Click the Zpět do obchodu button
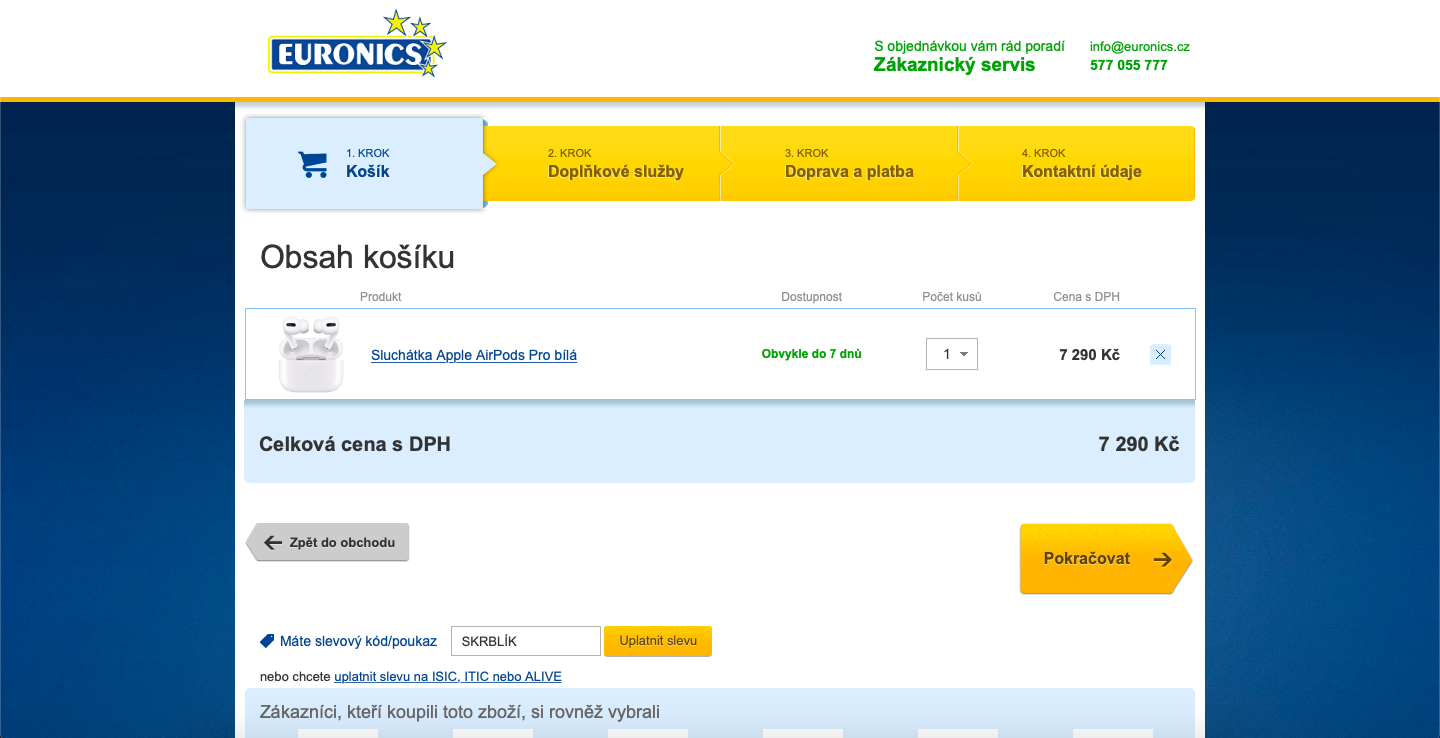This screenshot has width=1440, height=738. (328, 542)
